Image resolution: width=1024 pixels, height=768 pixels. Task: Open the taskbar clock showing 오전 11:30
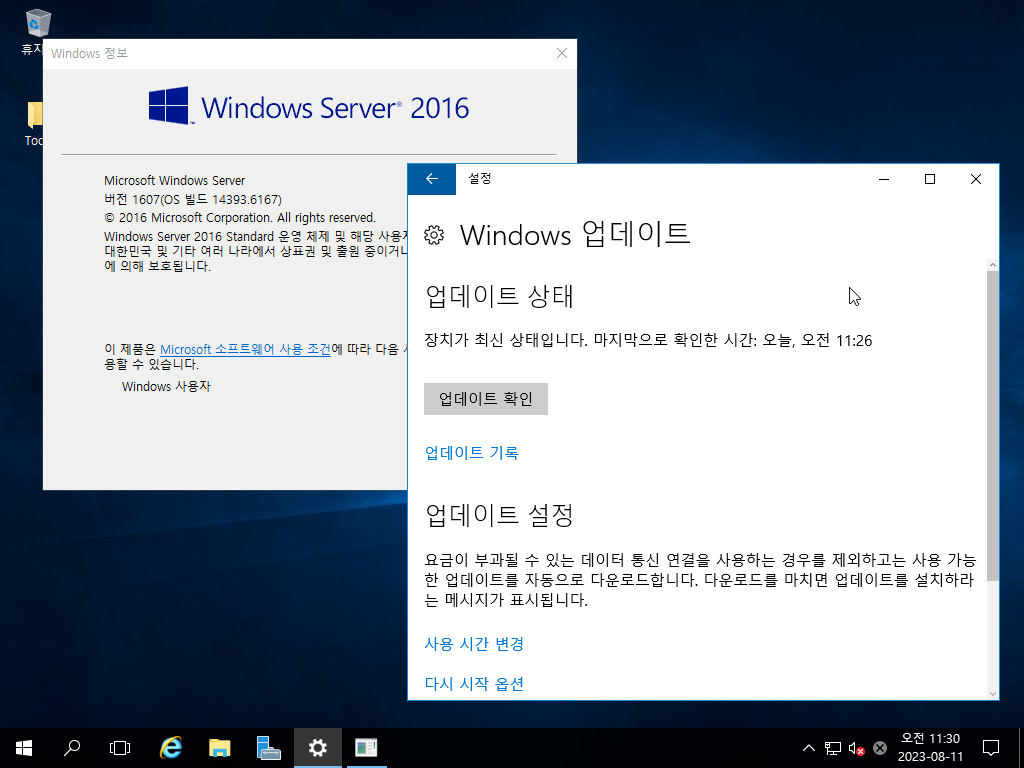[930, 748]
